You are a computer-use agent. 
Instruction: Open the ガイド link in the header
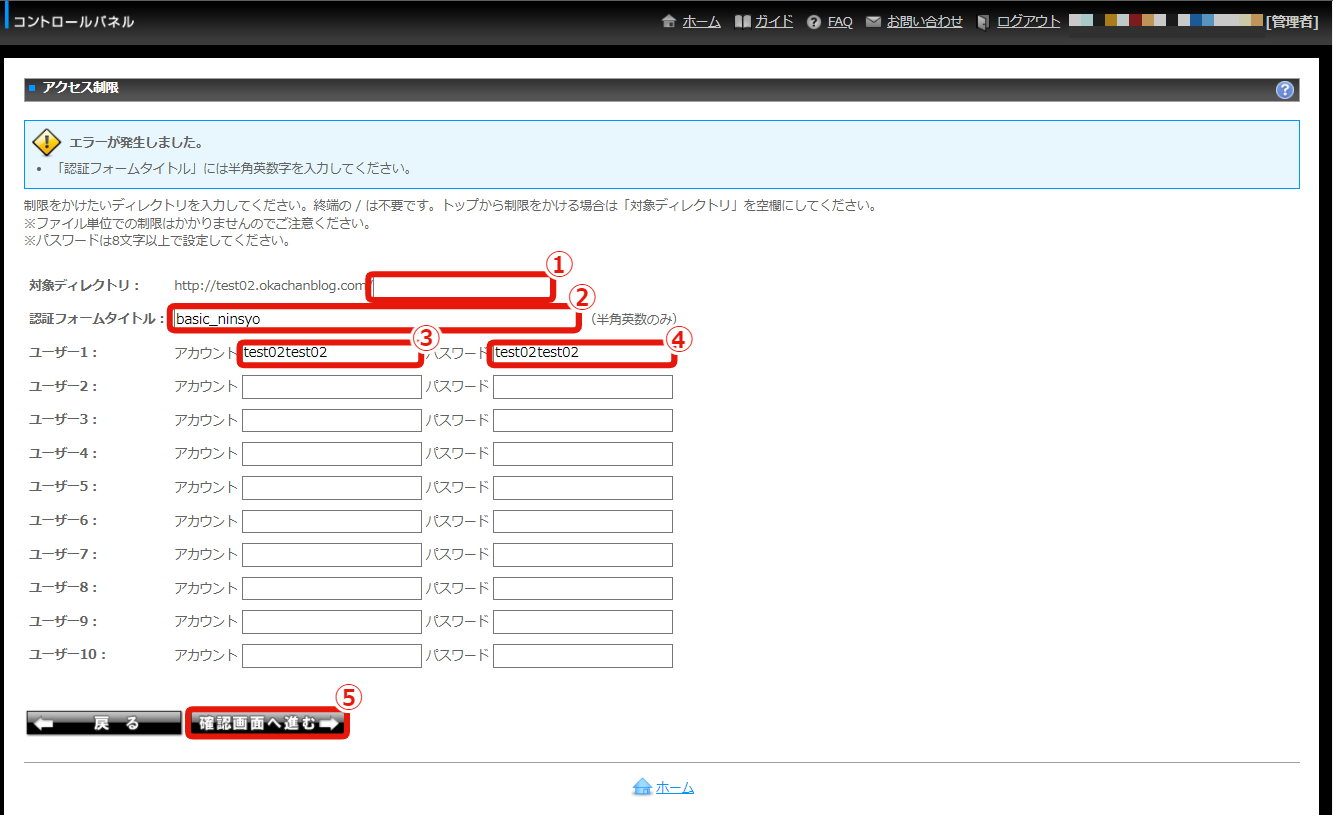coord(774,22)
